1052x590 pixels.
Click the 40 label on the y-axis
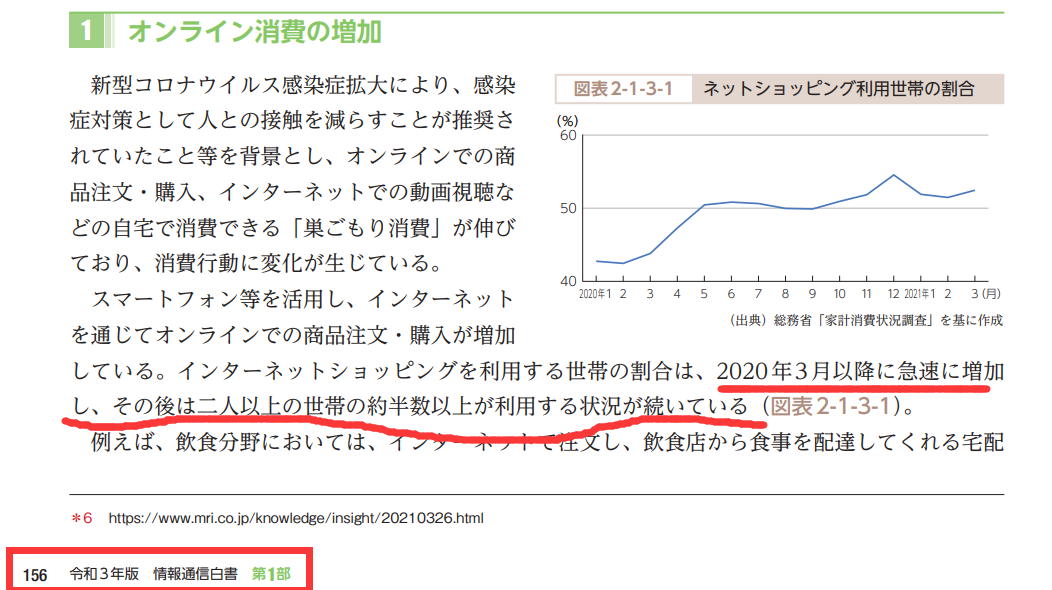[567, 281]
